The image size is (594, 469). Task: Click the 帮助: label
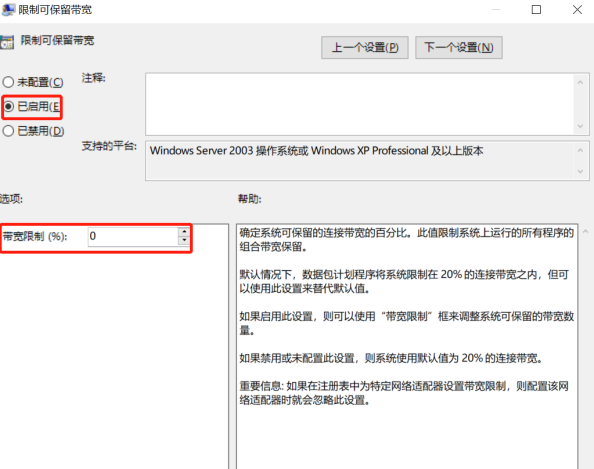click(249, 199)
